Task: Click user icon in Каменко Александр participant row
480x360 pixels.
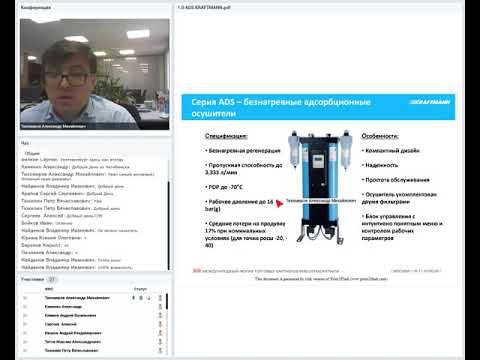Action: pyautogui.click(x=160, y=307)
